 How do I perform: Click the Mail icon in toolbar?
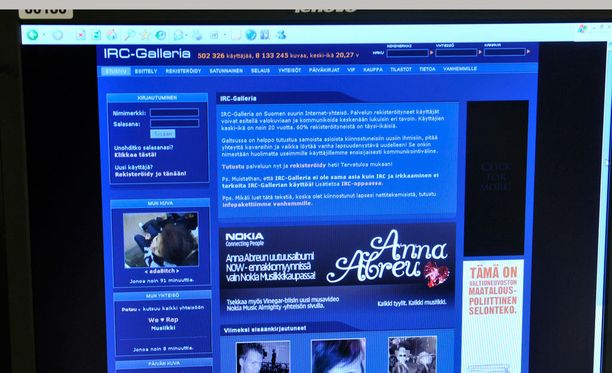[x=178, y=35]
